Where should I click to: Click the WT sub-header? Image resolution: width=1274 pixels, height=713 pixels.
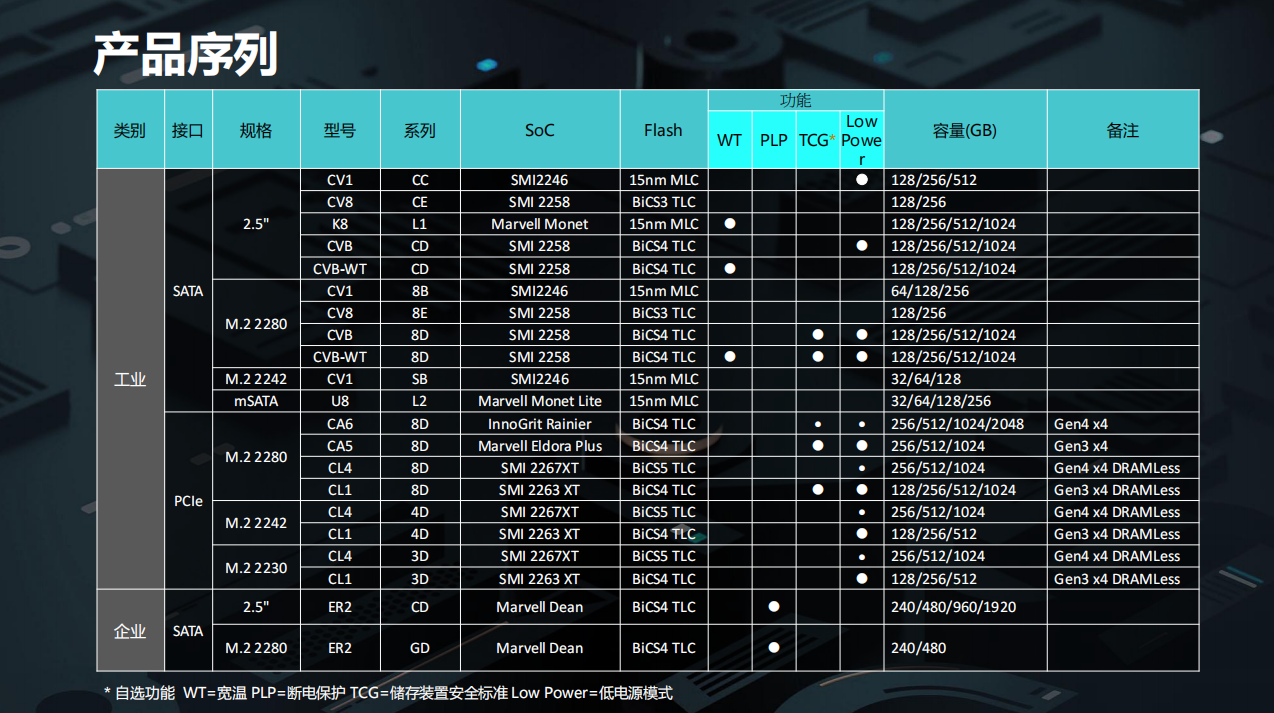(730, 140)
